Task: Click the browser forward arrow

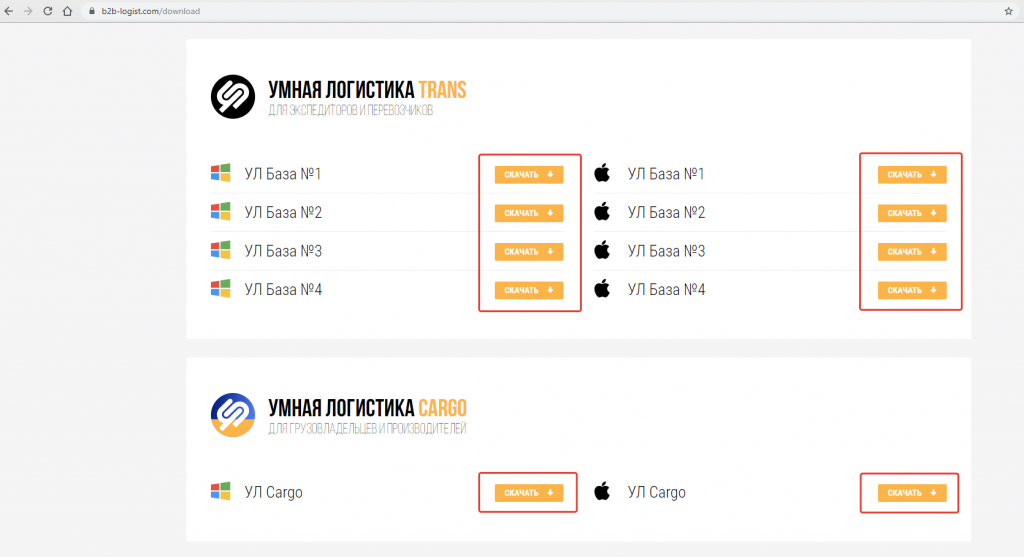Action: coord(28,11)
